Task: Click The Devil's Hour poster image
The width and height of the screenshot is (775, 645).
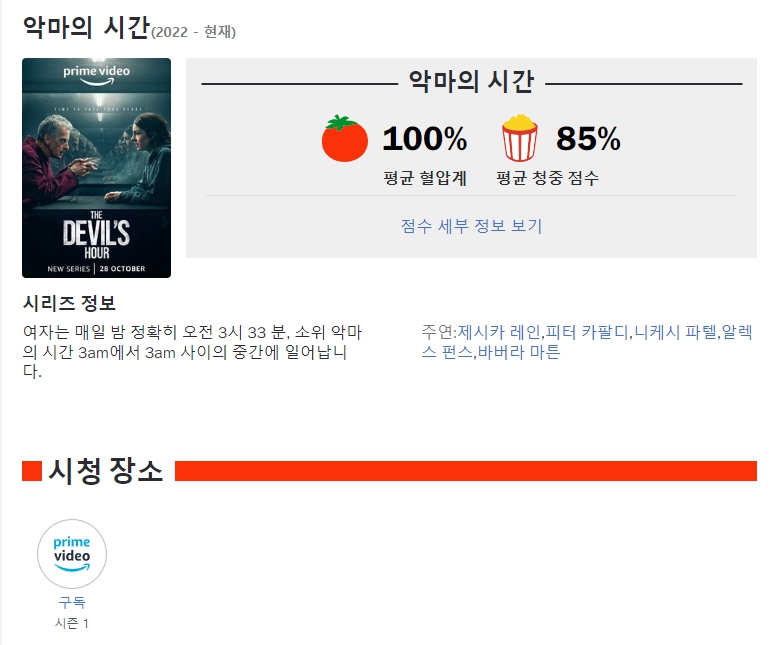Action: [96, 168]
